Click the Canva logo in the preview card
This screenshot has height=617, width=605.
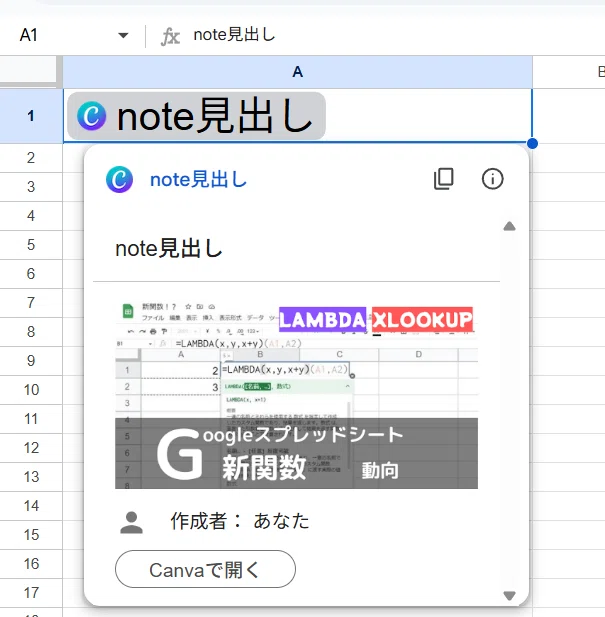tap(120, 179)
